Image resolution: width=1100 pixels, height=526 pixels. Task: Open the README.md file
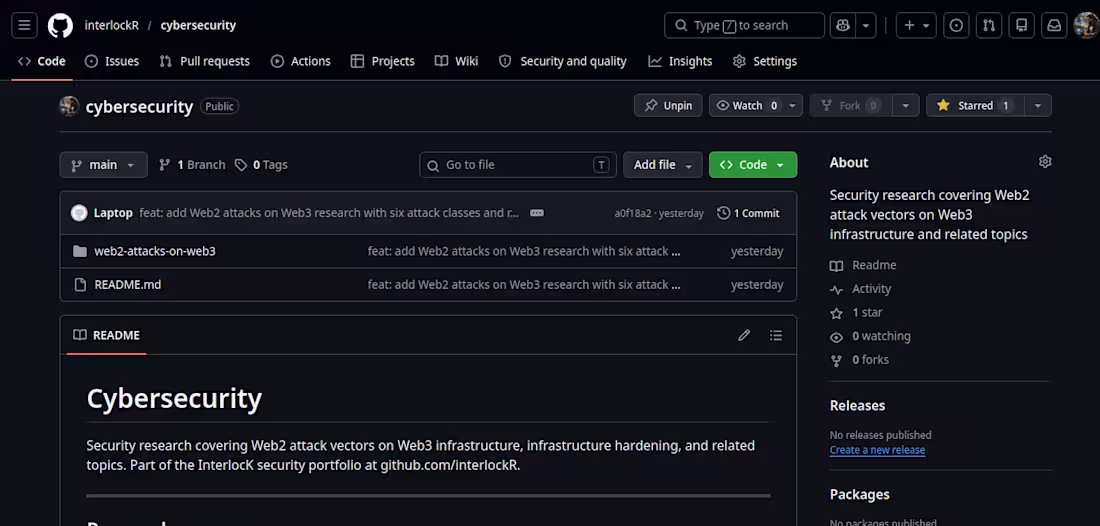tap(128, 285)
